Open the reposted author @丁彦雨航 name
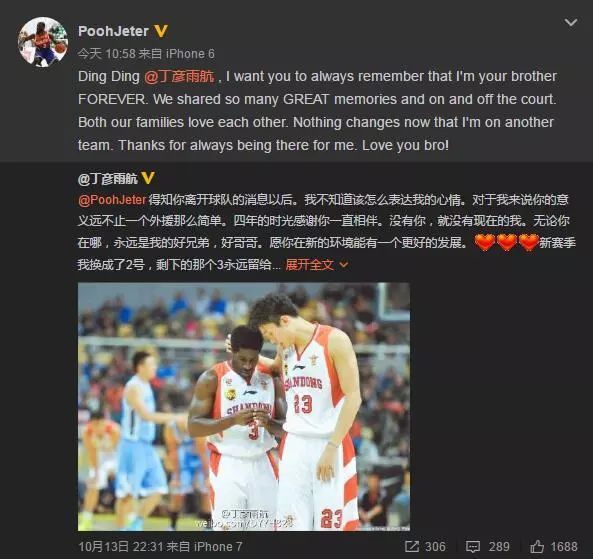The image size is (593, 559). pyautogui.click(x=107, y=178)
